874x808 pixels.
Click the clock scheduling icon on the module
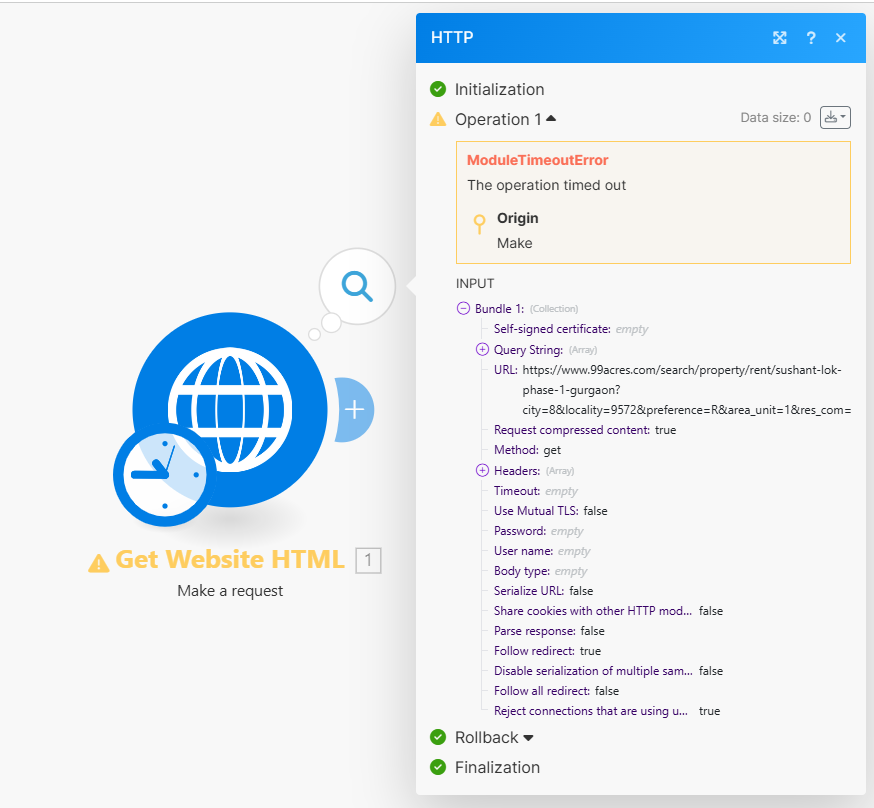tap(163, 475)
